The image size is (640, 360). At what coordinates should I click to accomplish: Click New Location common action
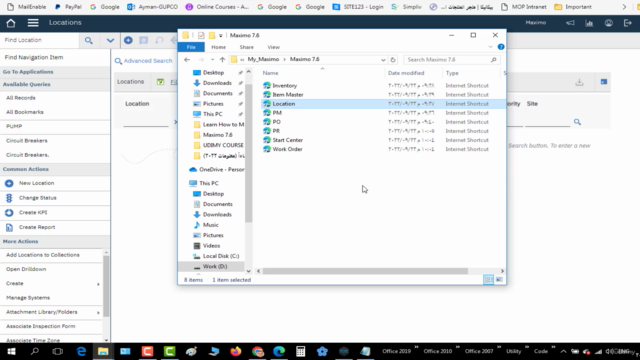36,183
